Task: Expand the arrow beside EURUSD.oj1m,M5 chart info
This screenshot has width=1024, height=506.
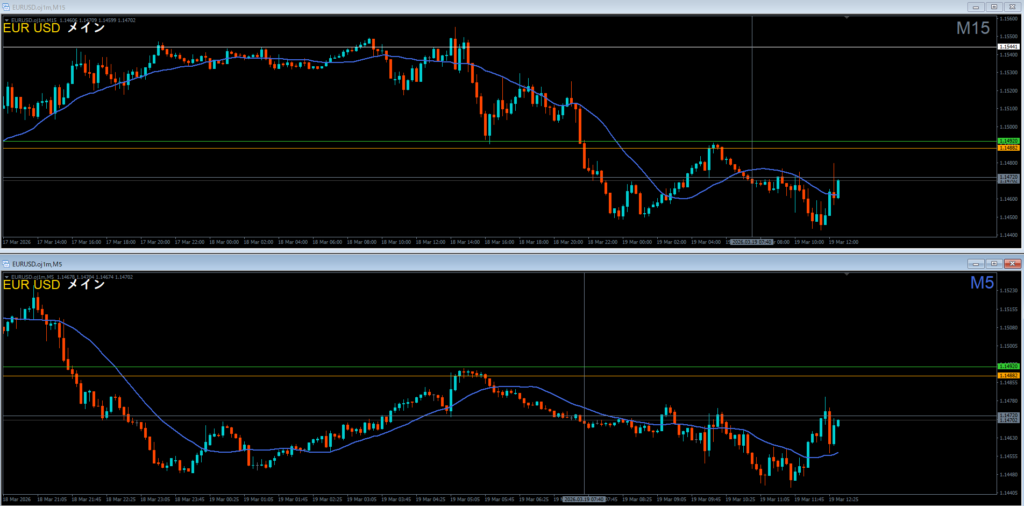Action: pos(6,275)
